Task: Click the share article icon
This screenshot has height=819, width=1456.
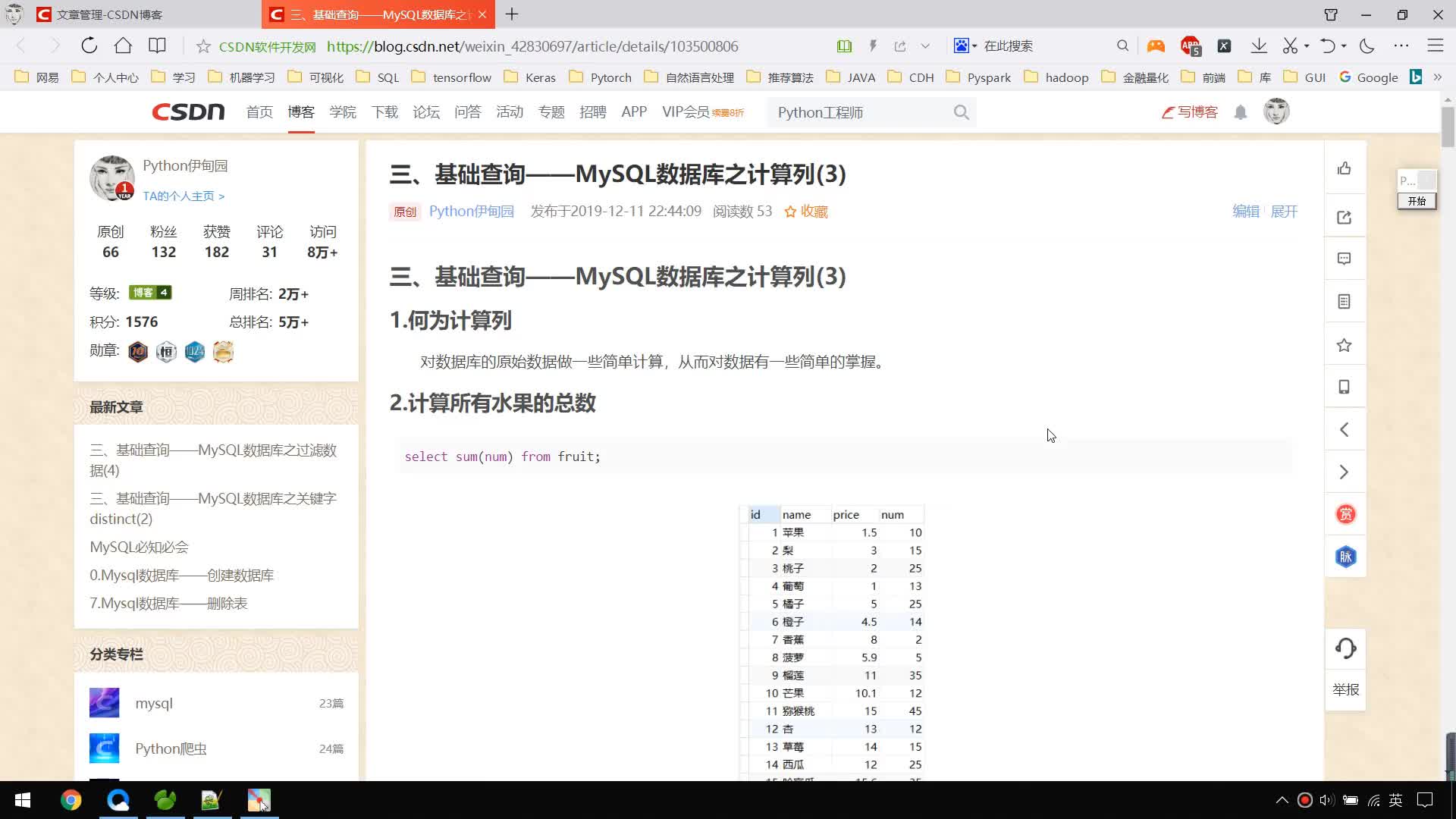Action: click(1344, 218)
